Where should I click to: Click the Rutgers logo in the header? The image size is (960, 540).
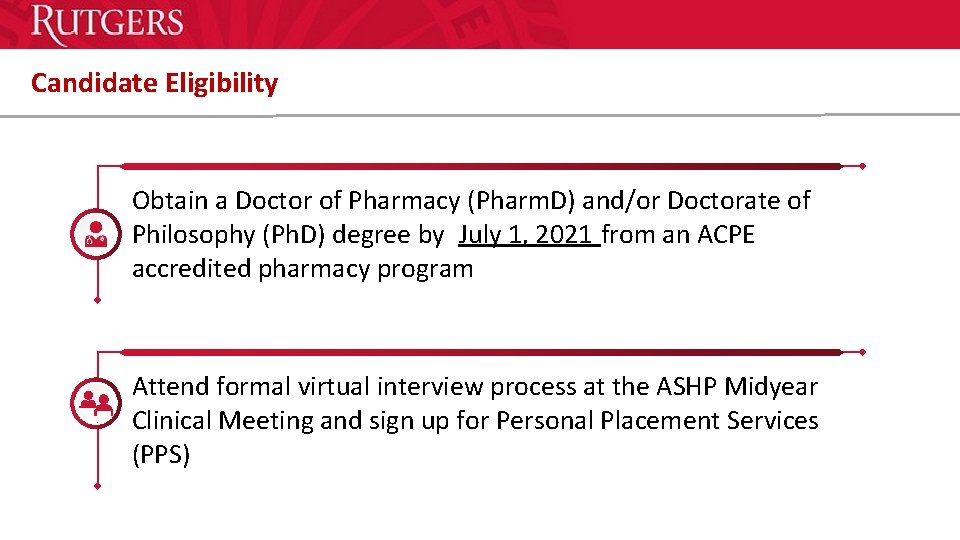pyautogui.click(x=107, y=23)
